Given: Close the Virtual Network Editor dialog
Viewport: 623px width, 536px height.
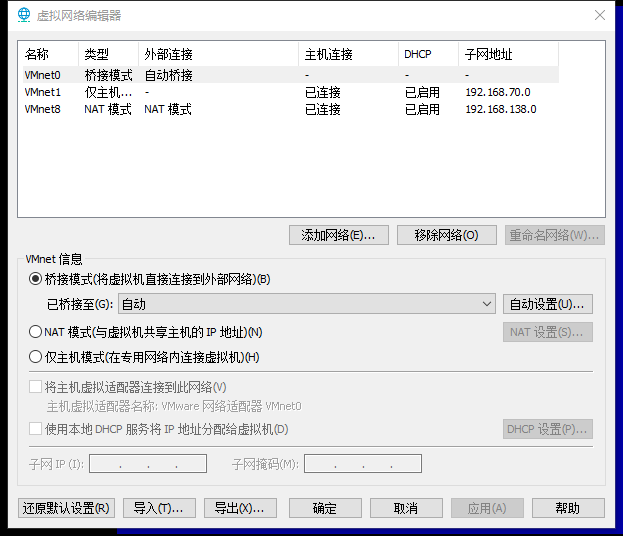Looking at the screenshot, I should (599, 15).
